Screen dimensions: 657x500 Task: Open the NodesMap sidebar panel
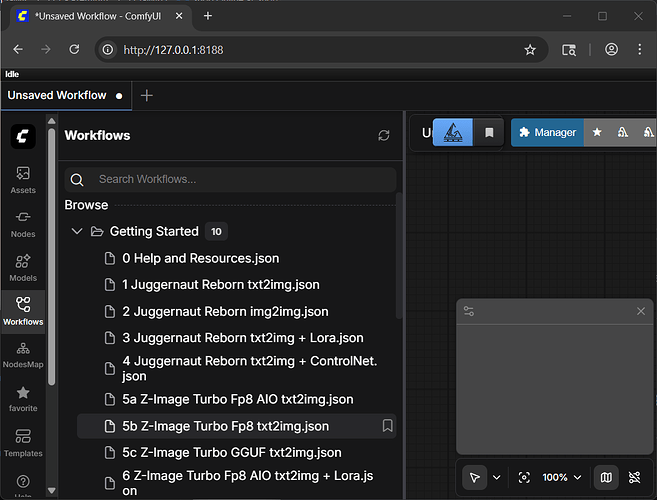coord(23,354)
